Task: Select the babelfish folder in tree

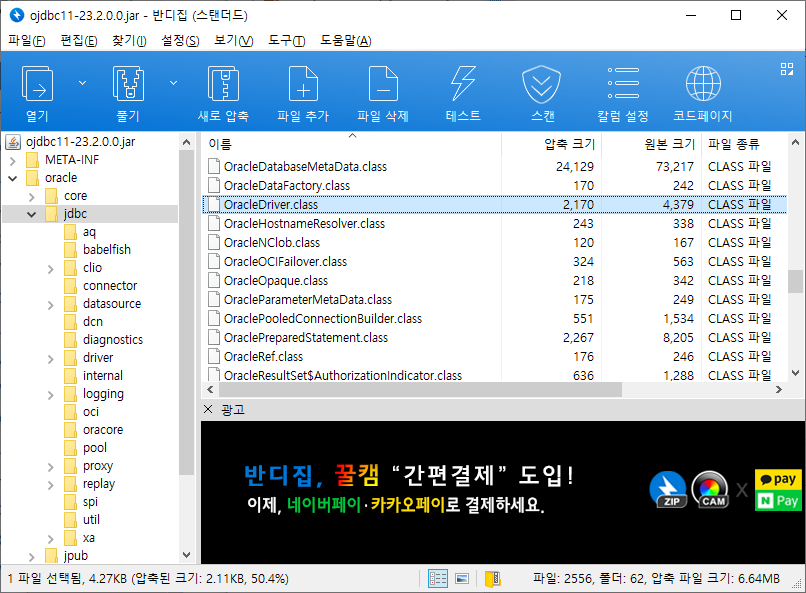Action: [107, 250]
